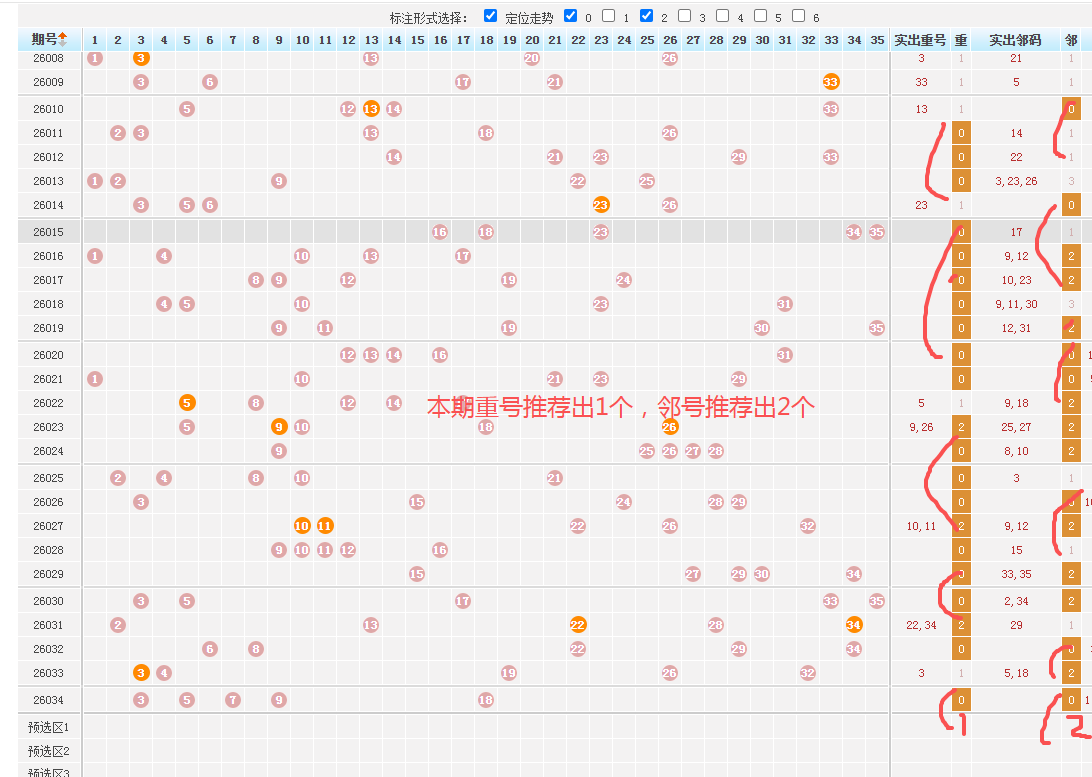
Task: Select the issue number 26022 row label
Action: 48,403
